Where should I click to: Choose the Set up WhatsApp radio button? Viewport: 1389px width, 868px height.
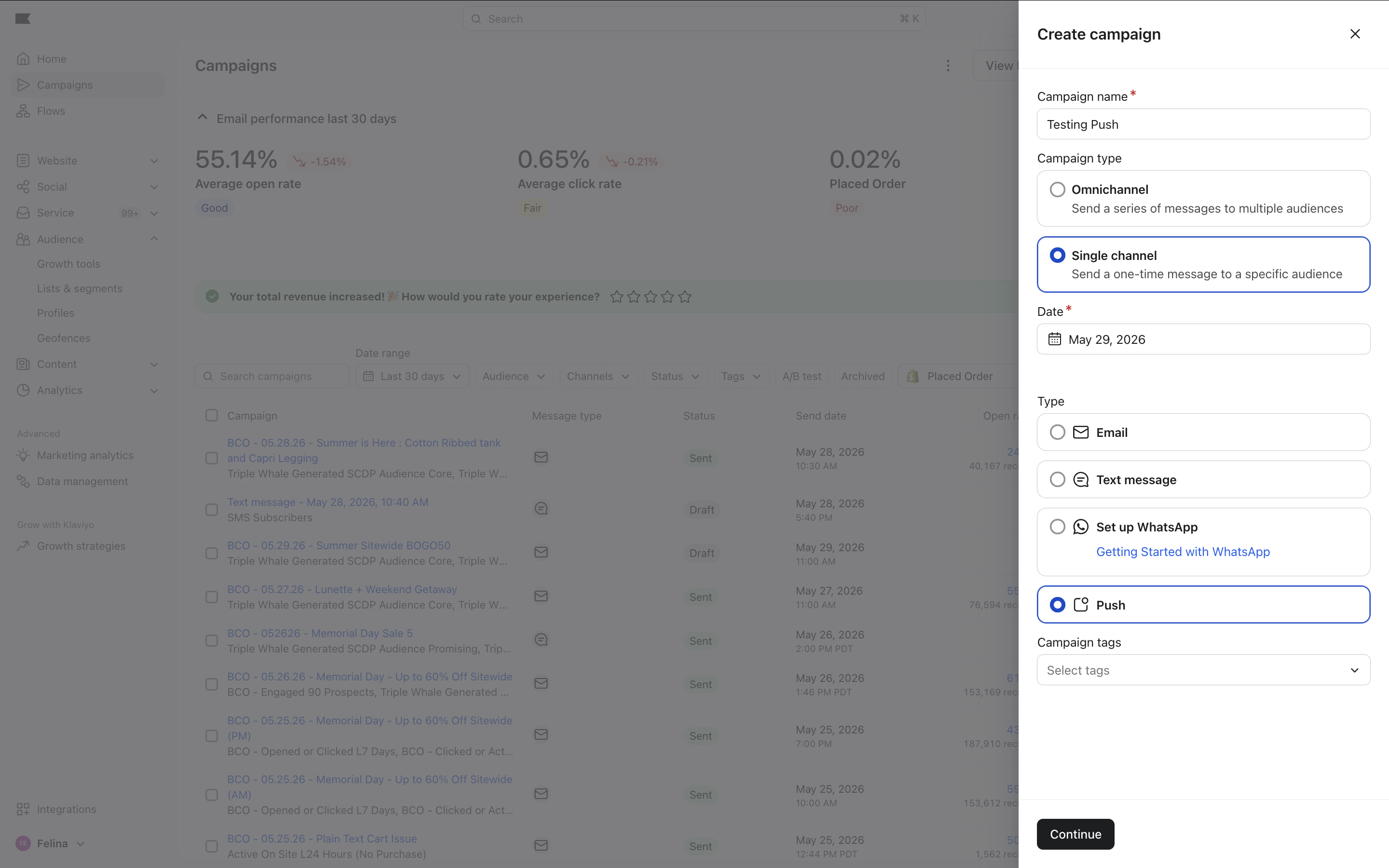(x=1057, y=527)
